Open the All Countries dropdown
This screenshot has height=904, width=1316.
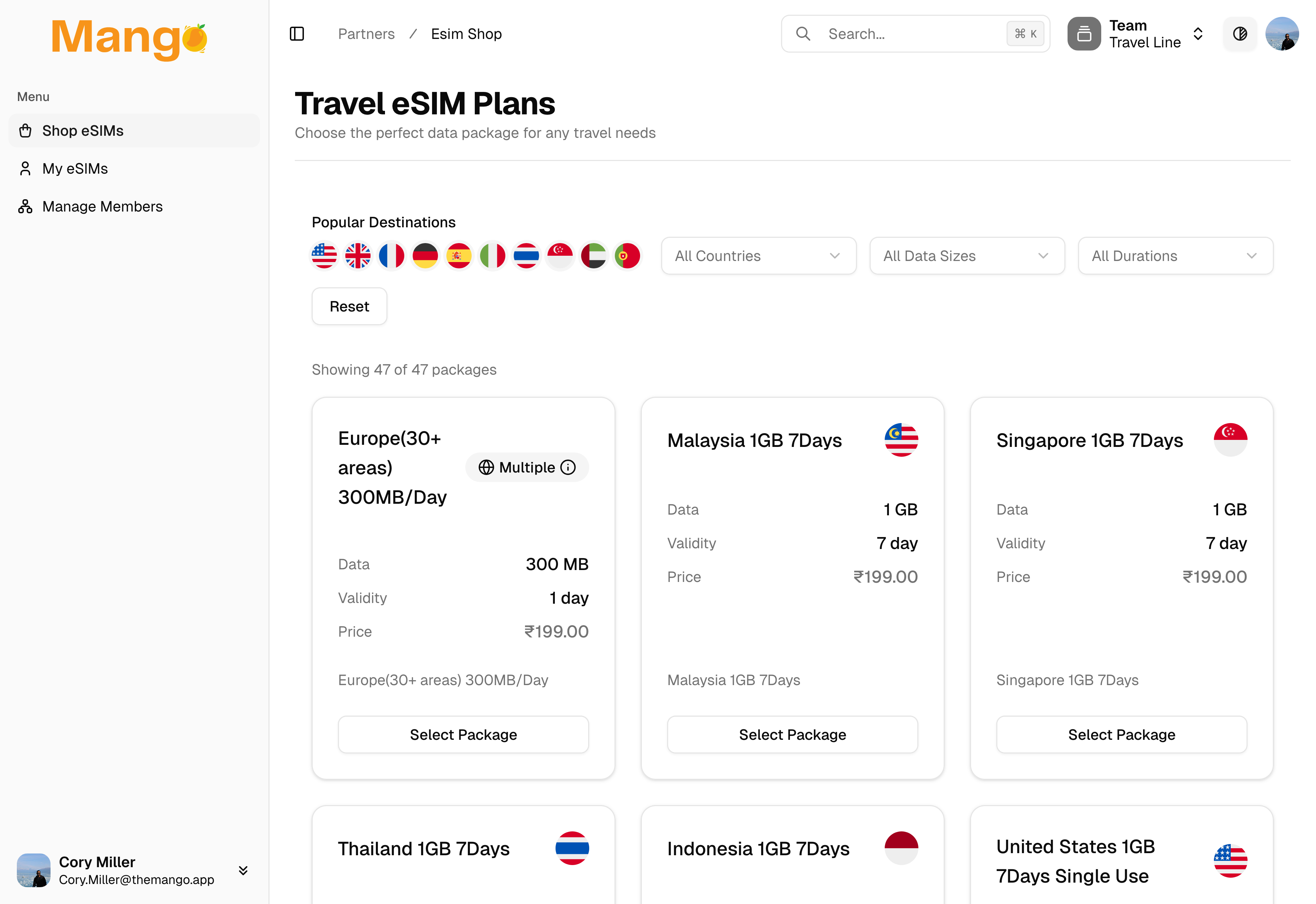click(x=759, y=256)
